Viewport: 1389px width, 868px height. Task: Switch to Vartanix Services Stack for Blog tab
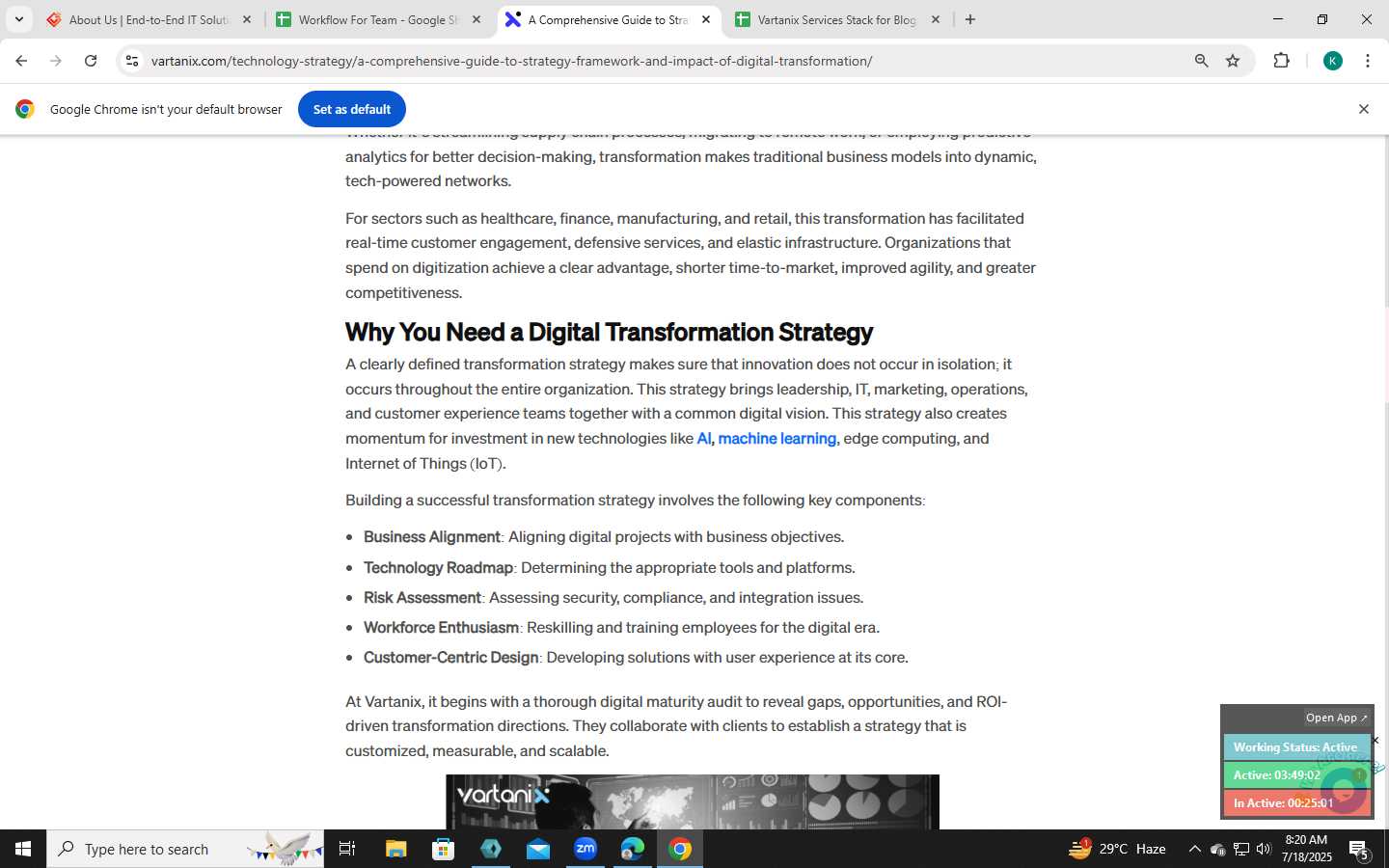coord(836,19)
